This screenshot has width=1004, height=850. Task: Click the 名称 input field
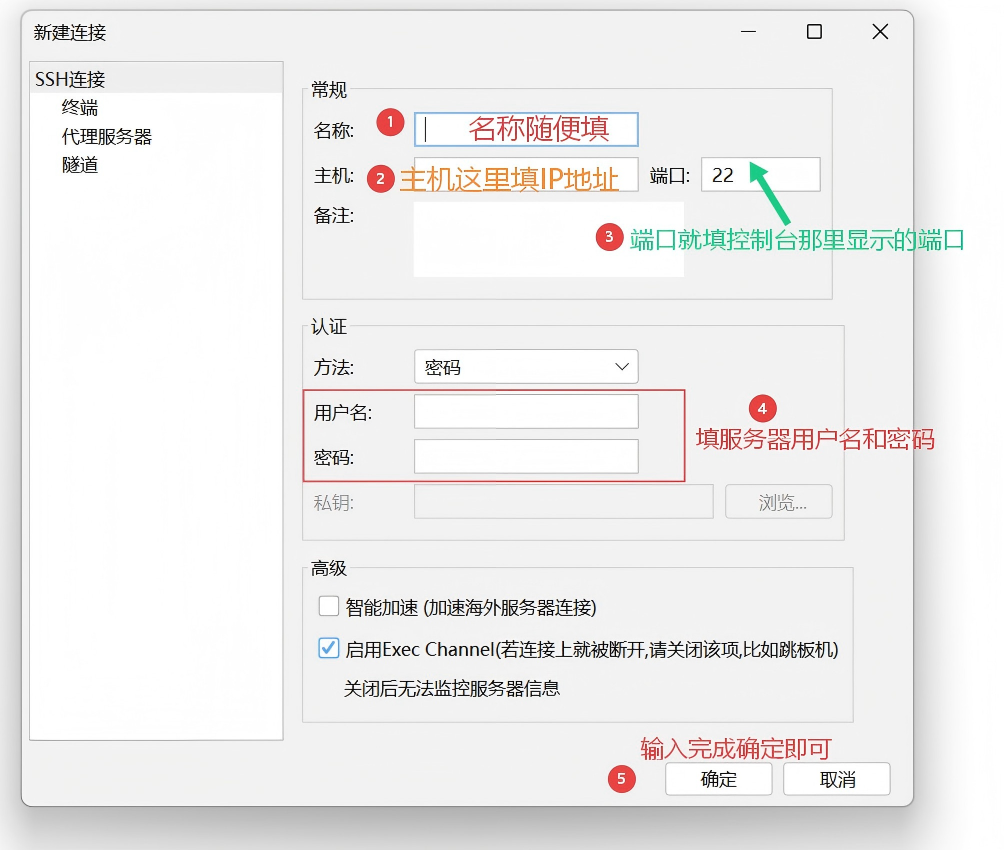click(x=526, y=129)
